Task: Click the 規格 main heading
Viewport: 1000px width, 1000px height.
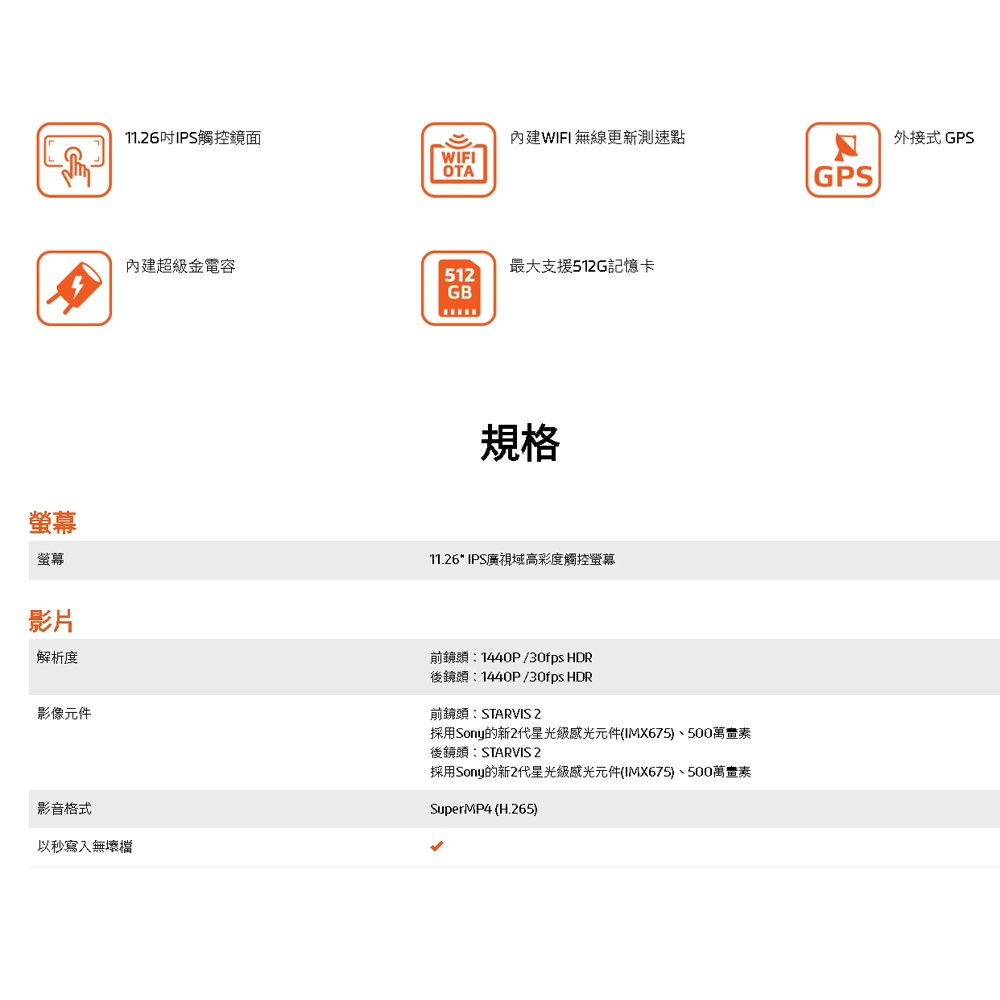Action: (519, 442)
